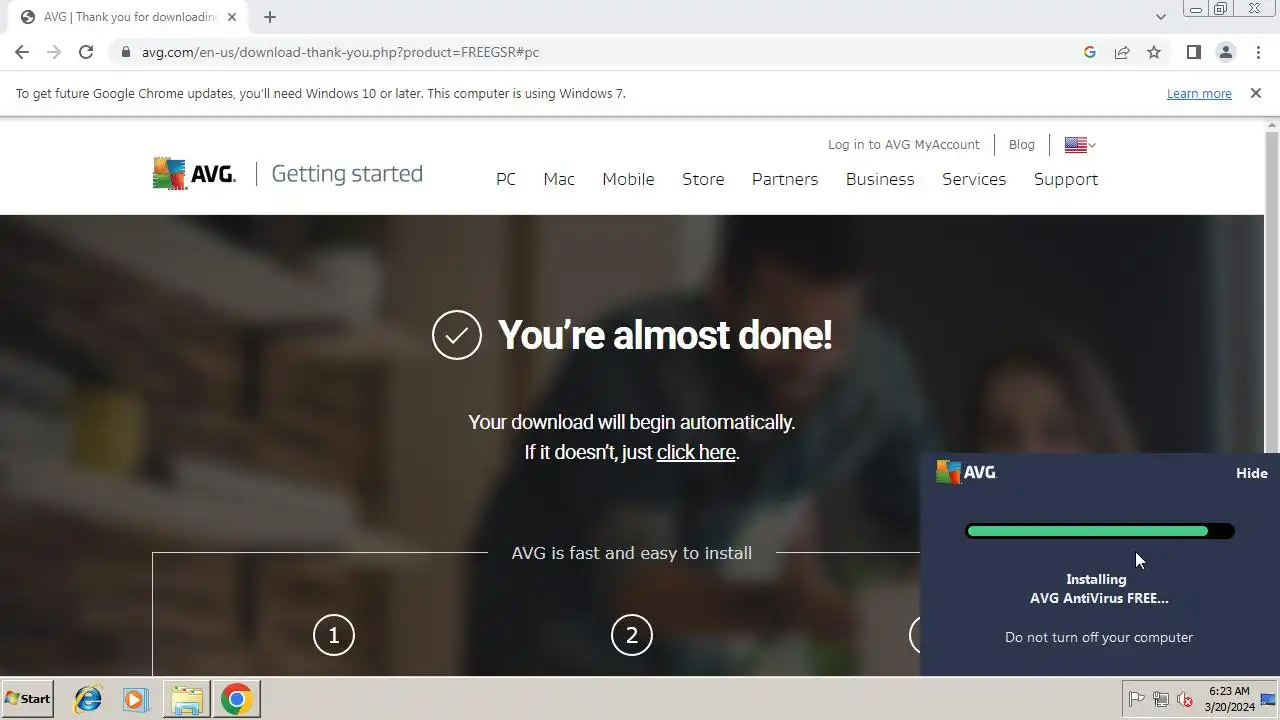Click the 'You're almost done!' heading

(665, 335)
